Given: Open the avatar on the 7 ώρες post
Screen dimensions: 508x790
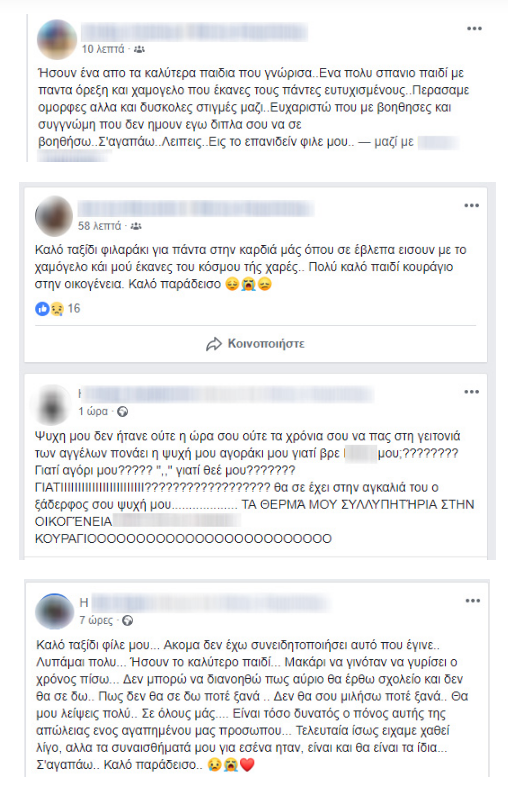Looking at the screenshot, I should tap(54, 611).
